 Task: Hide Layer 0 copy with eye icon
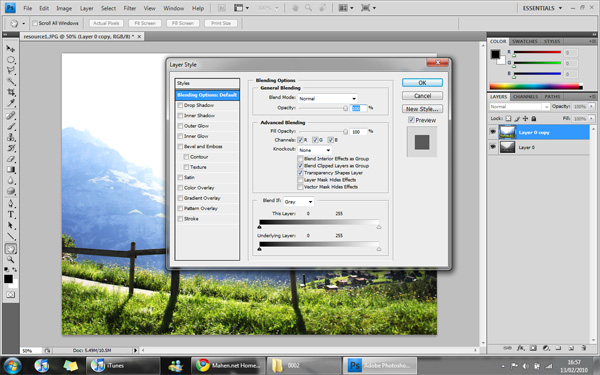pos(493,132)
